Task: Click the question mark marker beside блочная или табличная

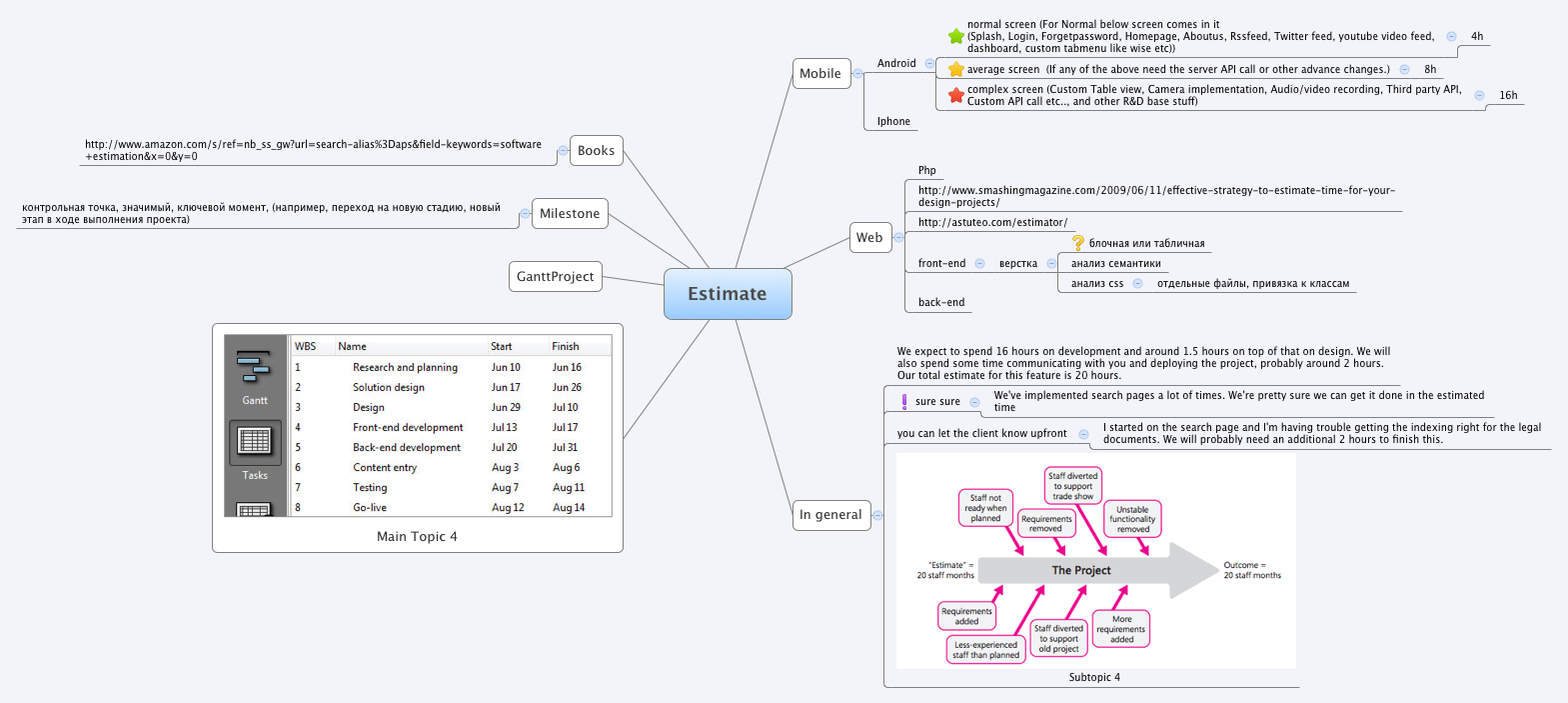Action: coord(1078,243)
